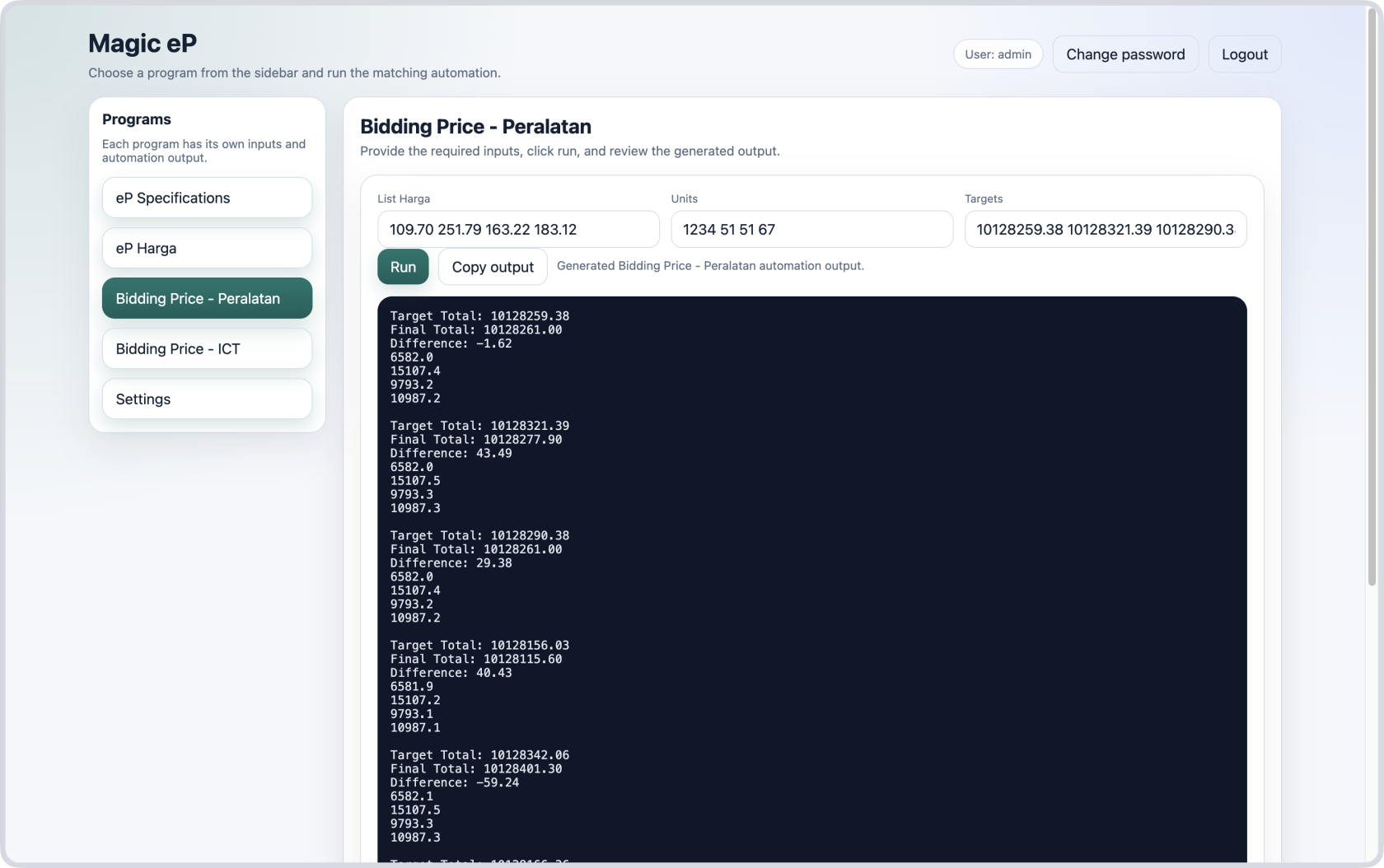Click output line 'Target Total: 10128156.03'
This screenshot has width=1384, height=868.
click(479, 646)
